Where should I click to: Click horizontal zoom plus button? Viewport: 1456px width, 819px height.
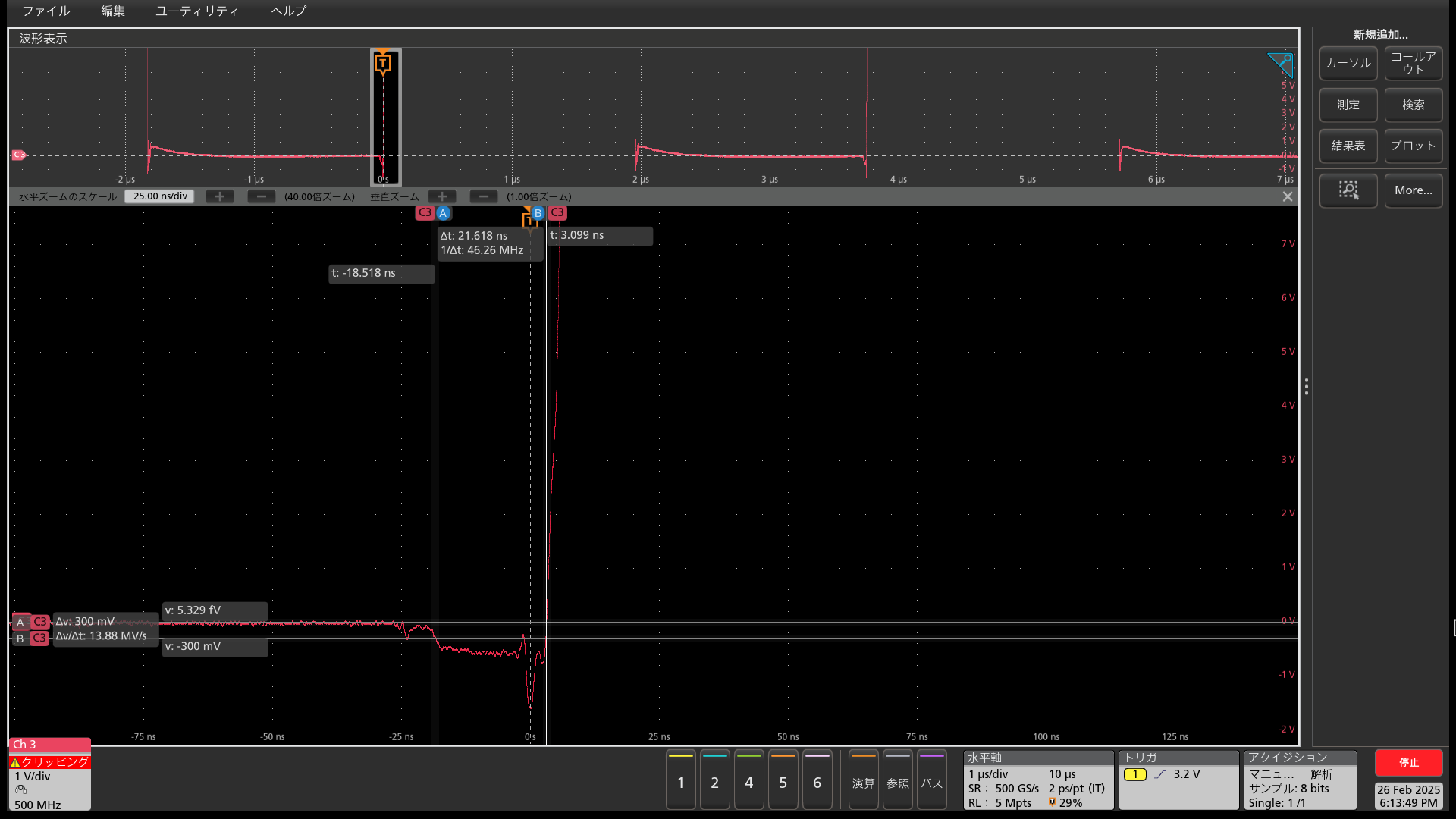coord(220,196)
